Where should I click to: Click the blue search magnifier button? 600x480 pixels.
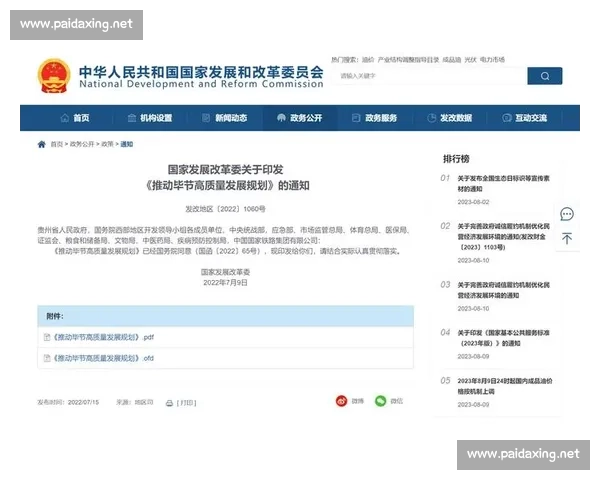pos(545,76)
